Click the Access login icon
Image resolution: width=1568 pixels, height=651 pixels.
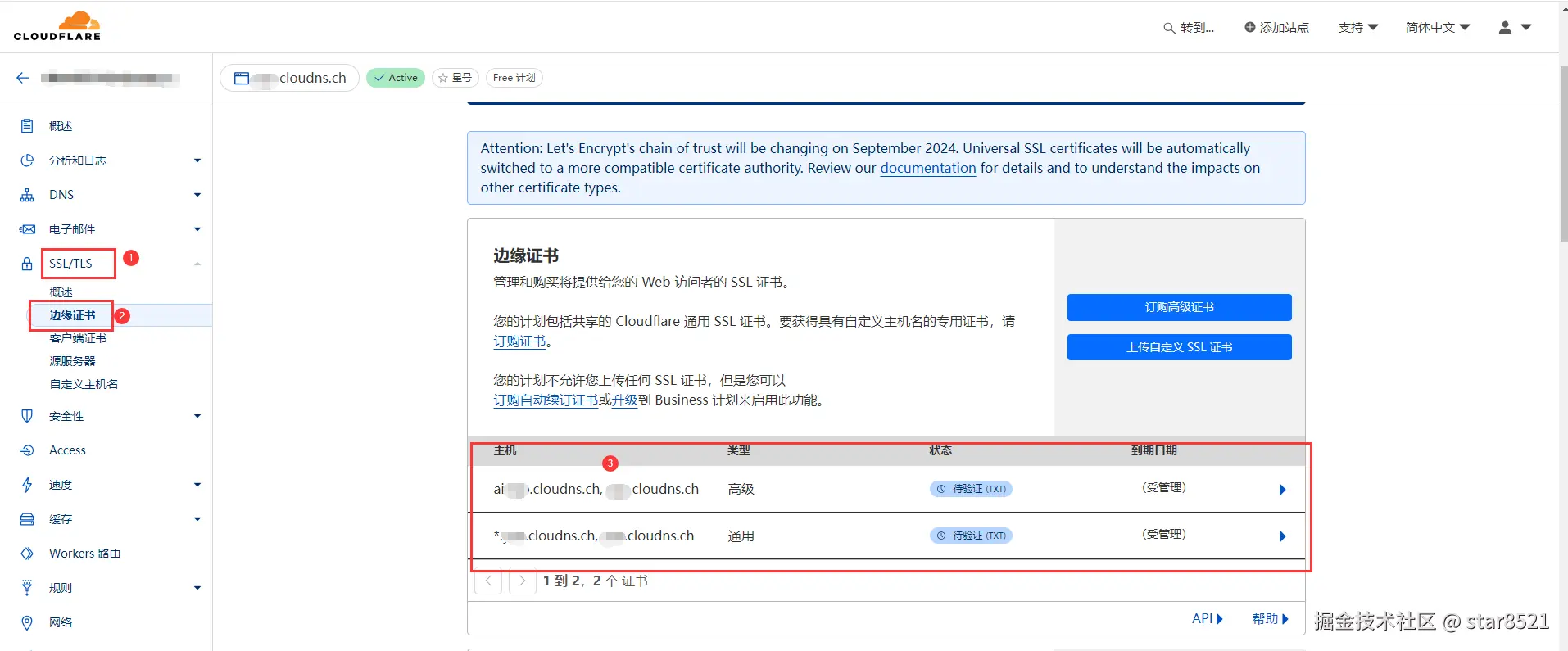pyautogui.click(x=27, y=450)
